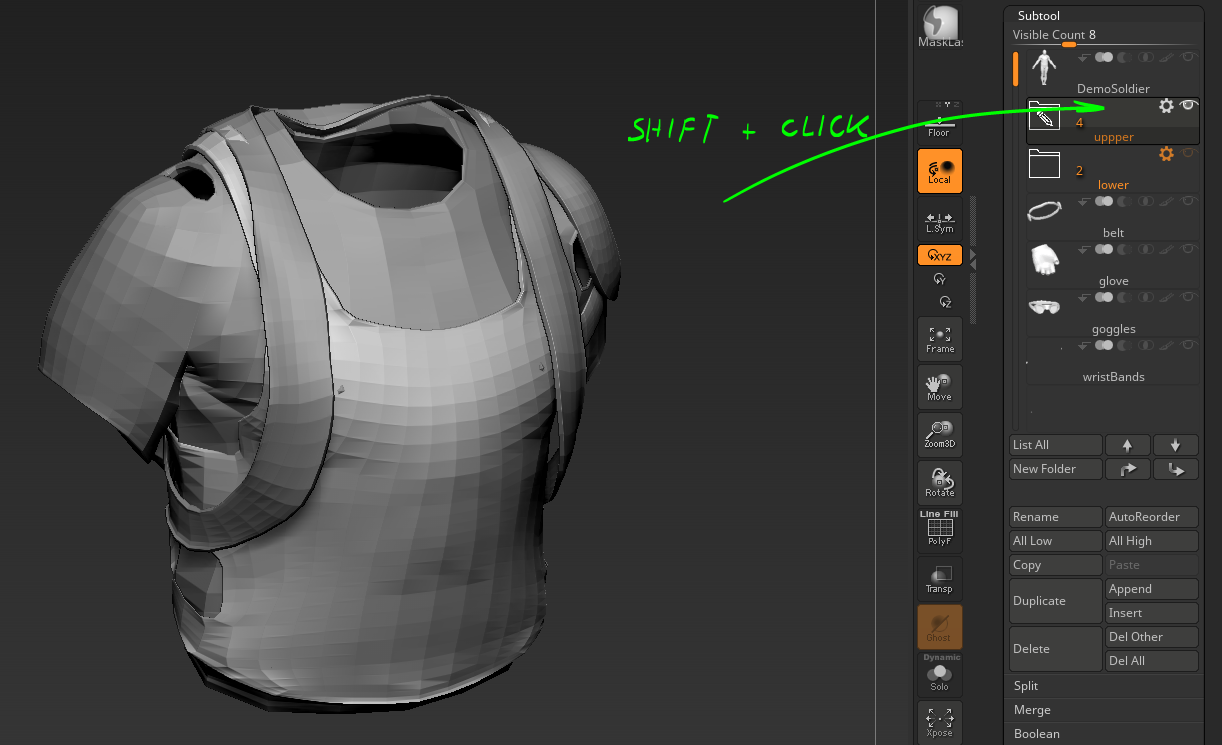Expand the Merge section

(x=1103, y=710)
